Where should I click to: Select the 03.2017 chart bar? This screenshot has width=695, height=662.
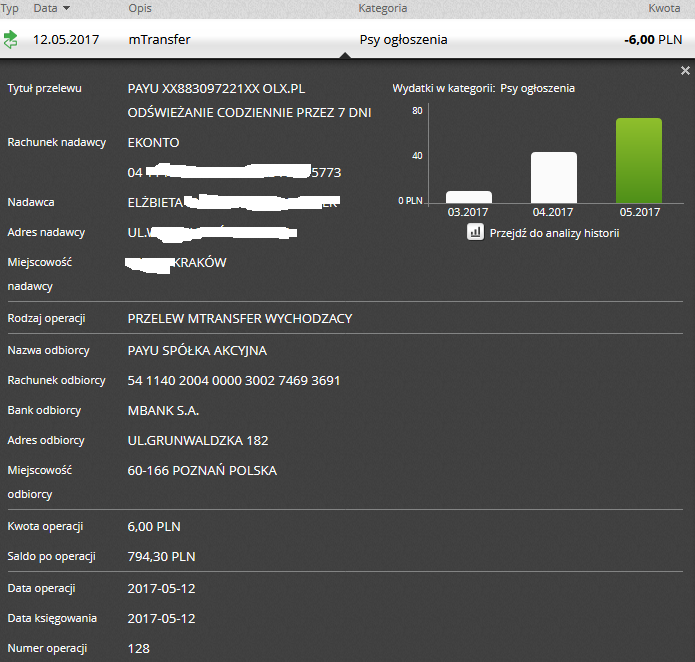[x=469, y=197]
